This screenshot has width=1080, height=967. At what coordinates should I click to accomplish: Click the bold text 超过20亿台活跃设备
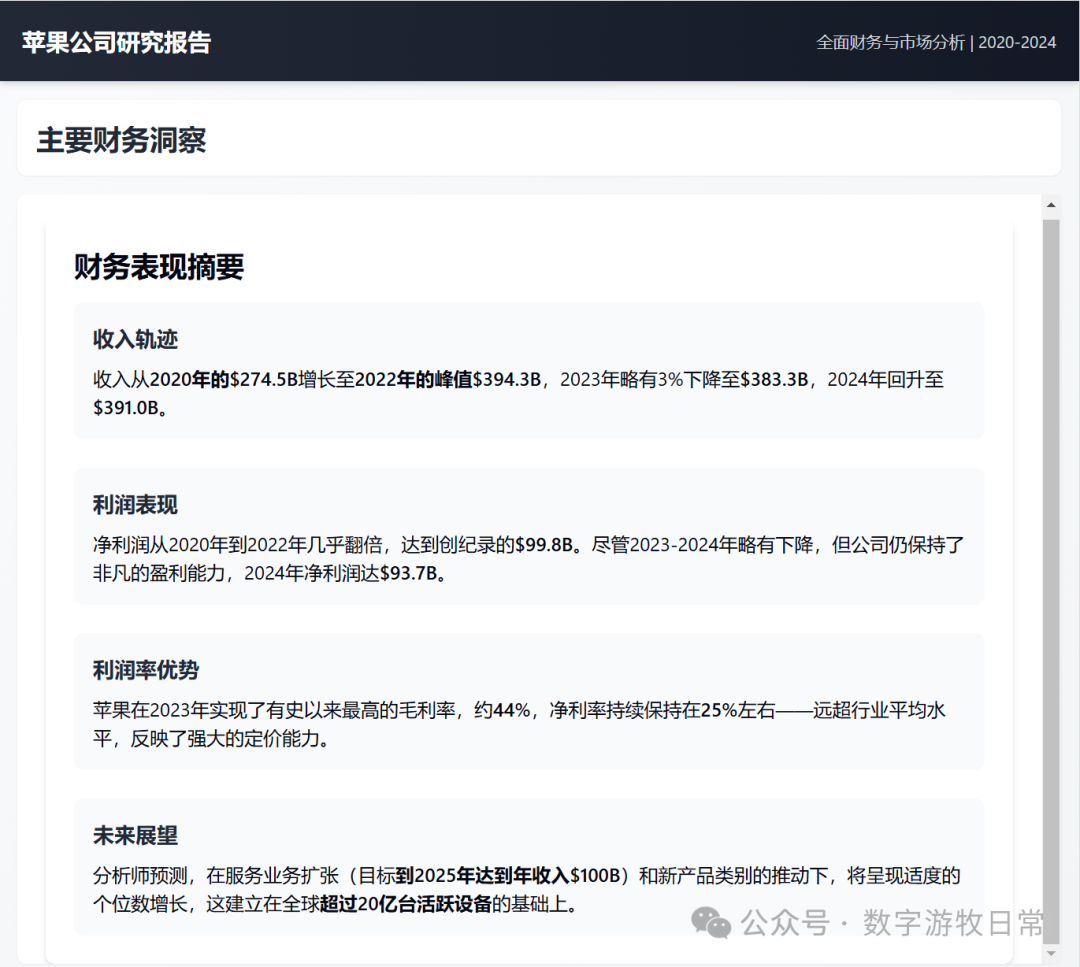(x=406, y=904)
